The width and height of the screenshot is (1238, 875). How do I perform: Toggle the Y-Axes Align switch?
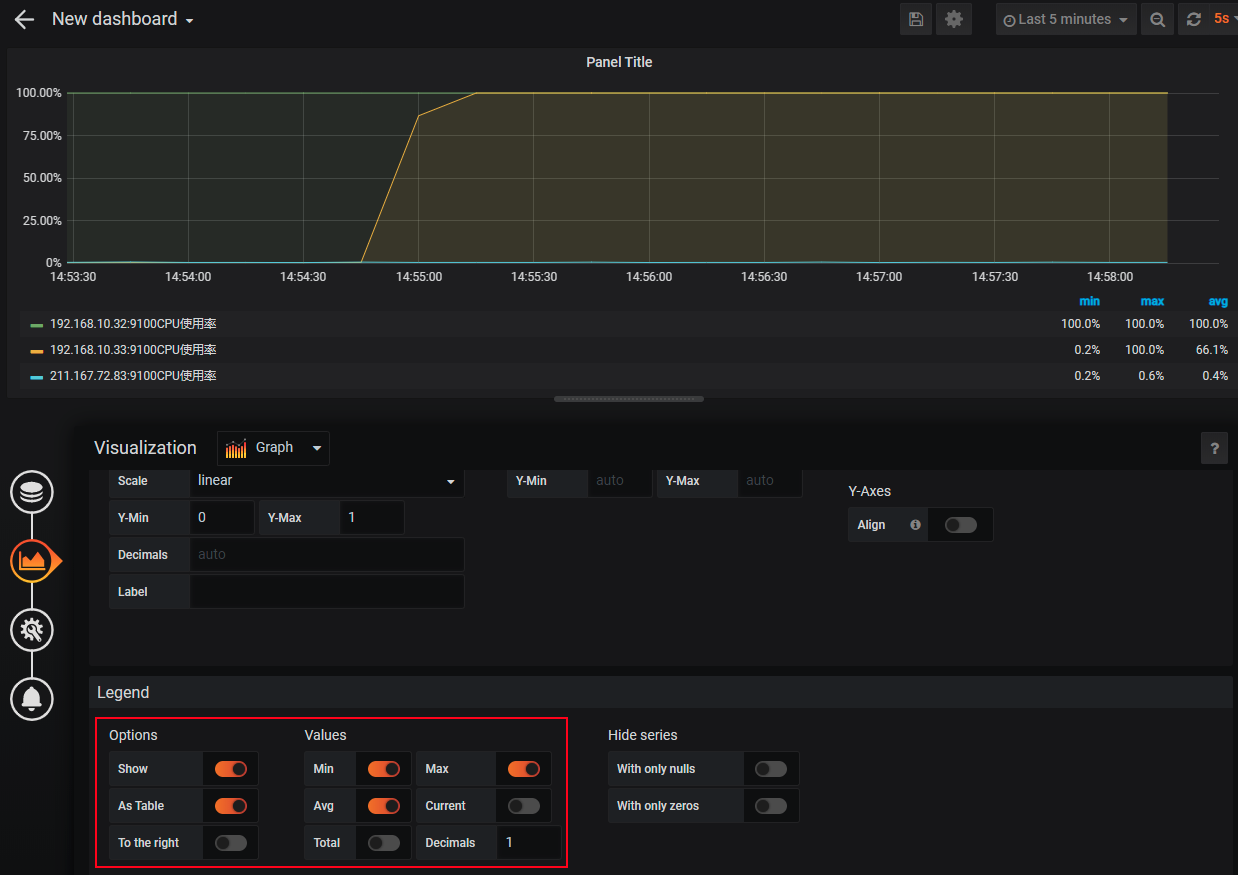click(x=961, y=525)
